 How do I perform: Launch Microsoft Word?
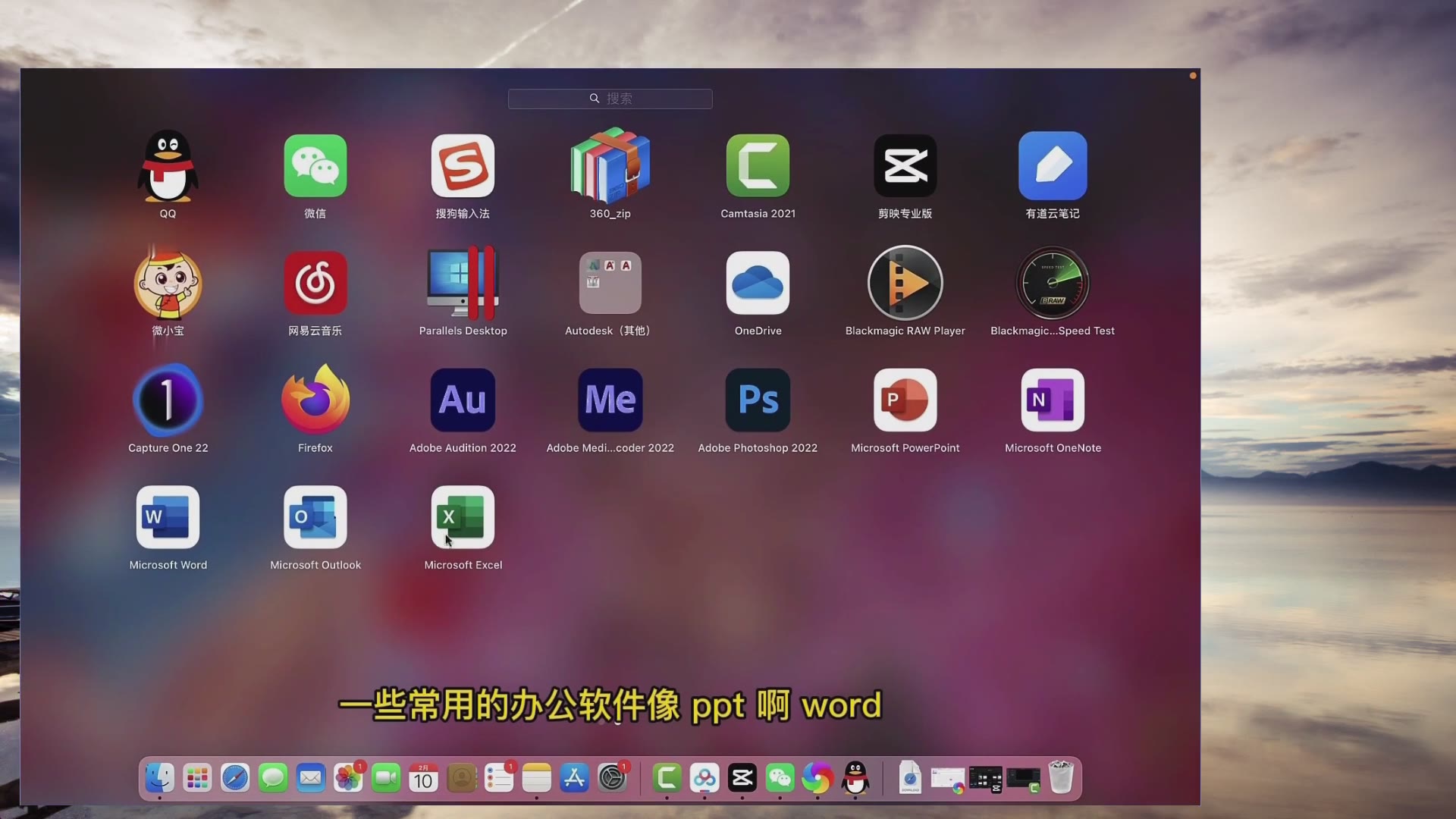pos(168,517)
